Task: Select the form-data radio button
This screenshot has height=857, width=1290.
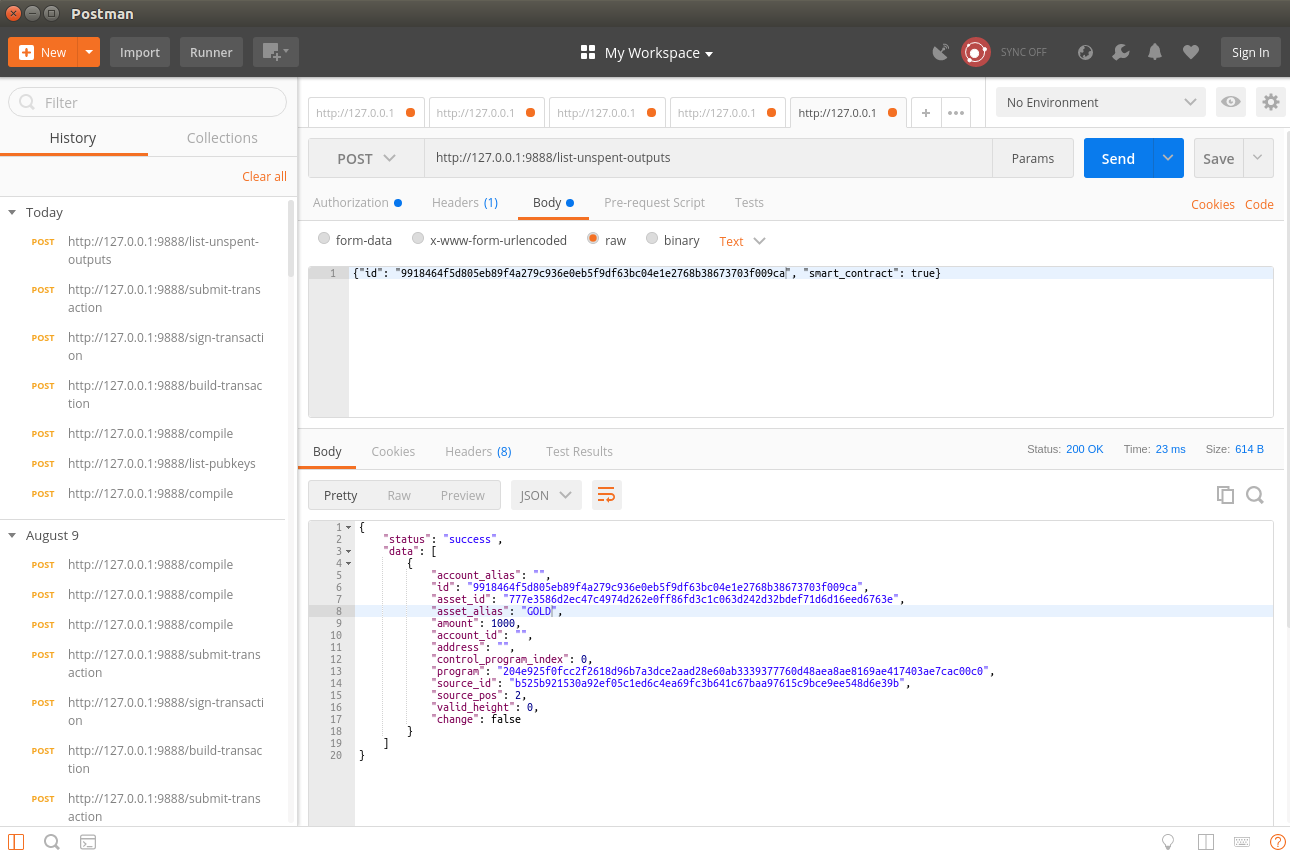Action: [x=324, y=239]
